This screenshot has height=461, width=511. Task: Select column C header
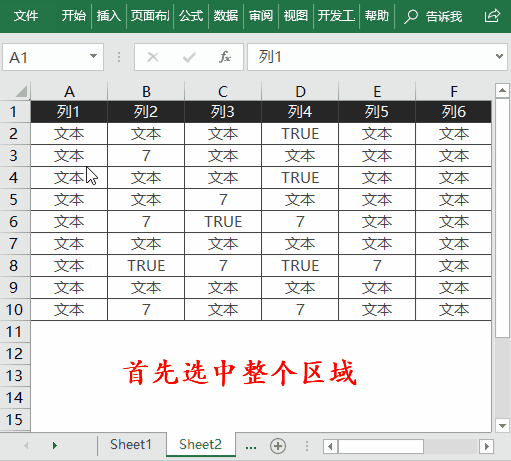[223, 91]
